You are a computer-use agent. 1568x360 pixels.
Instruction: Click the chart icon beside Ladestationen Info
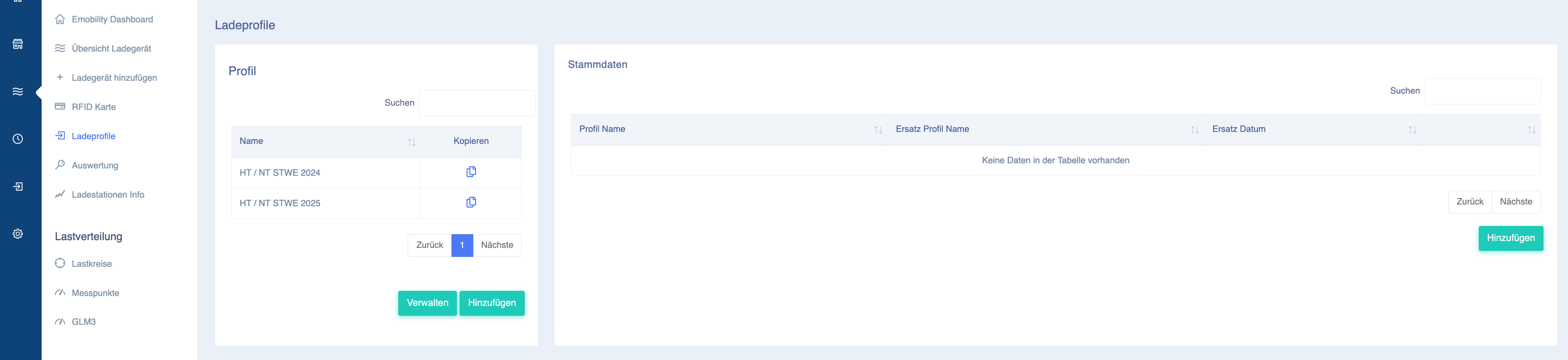click(x=60, y=194)
